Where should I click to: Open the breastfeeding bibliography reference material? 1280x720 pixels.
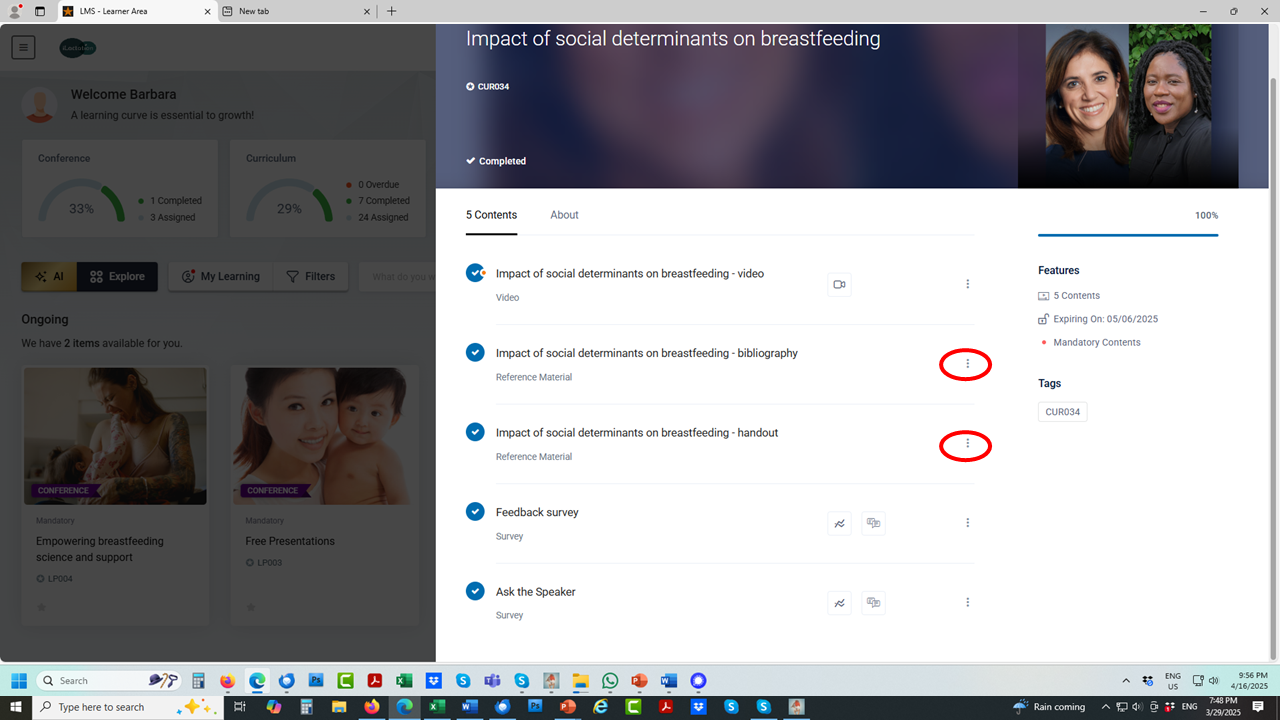(647, 353)
